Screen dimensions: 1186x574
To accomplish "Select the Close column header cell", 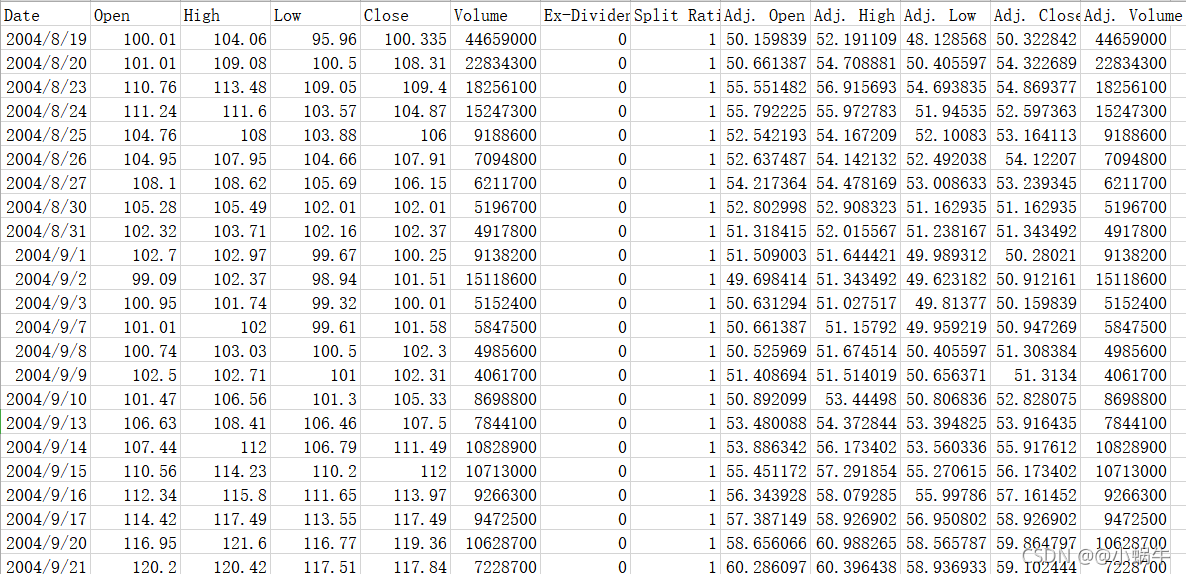I will pyautogui.click(x=405, y=15).
